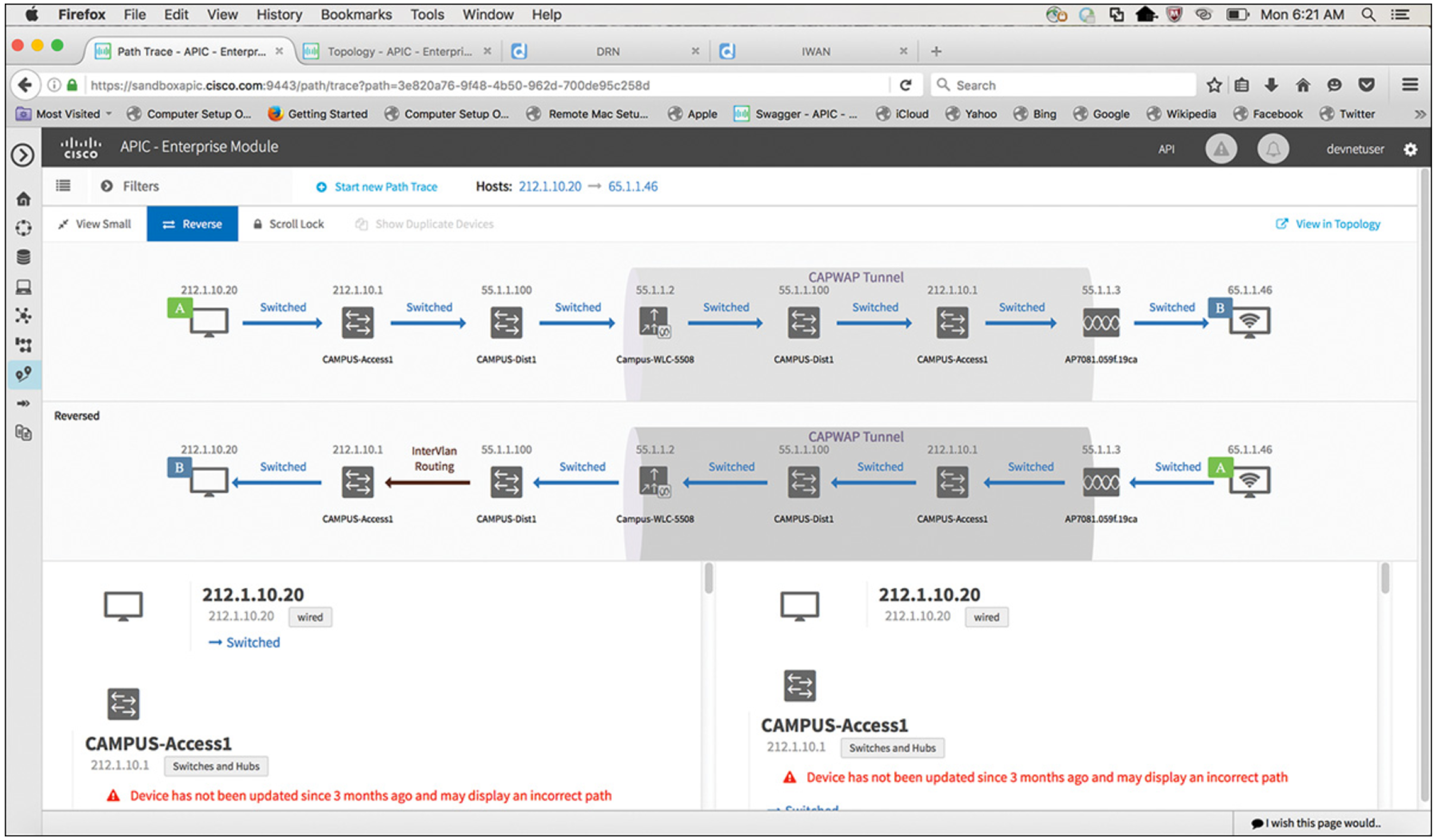Viewport: 1438px width, 840px height.
Task: Expand the Filters panel
Action: (130, 186)
